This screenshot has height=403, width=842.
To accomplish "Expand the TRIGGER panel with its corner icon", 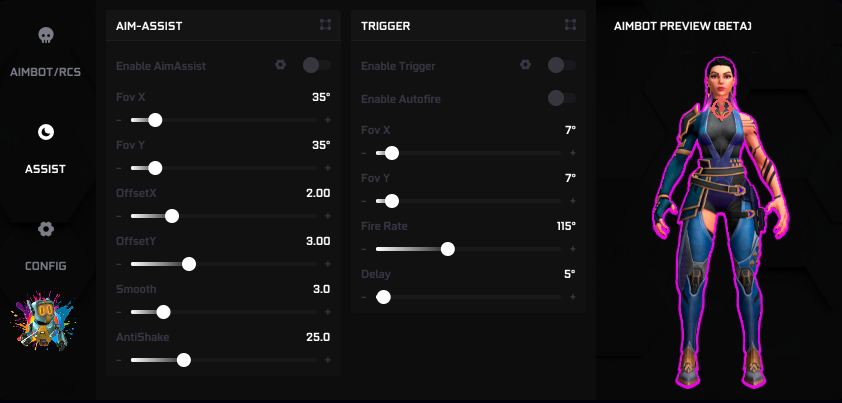I will click(x=570, y=24).
